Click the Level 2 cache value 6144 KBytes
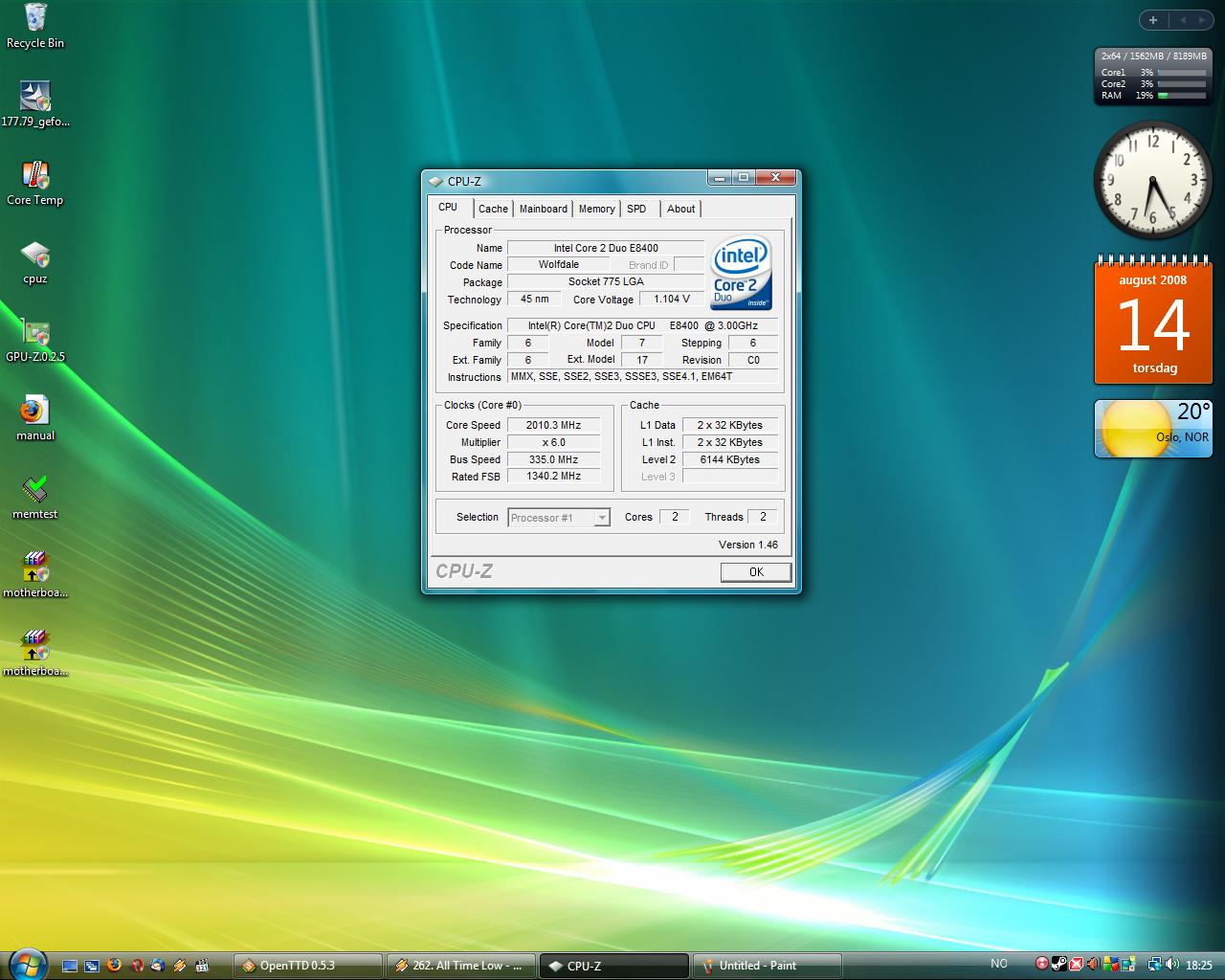The height and width of the screenshot is (980, 1225). pos(729,459)
